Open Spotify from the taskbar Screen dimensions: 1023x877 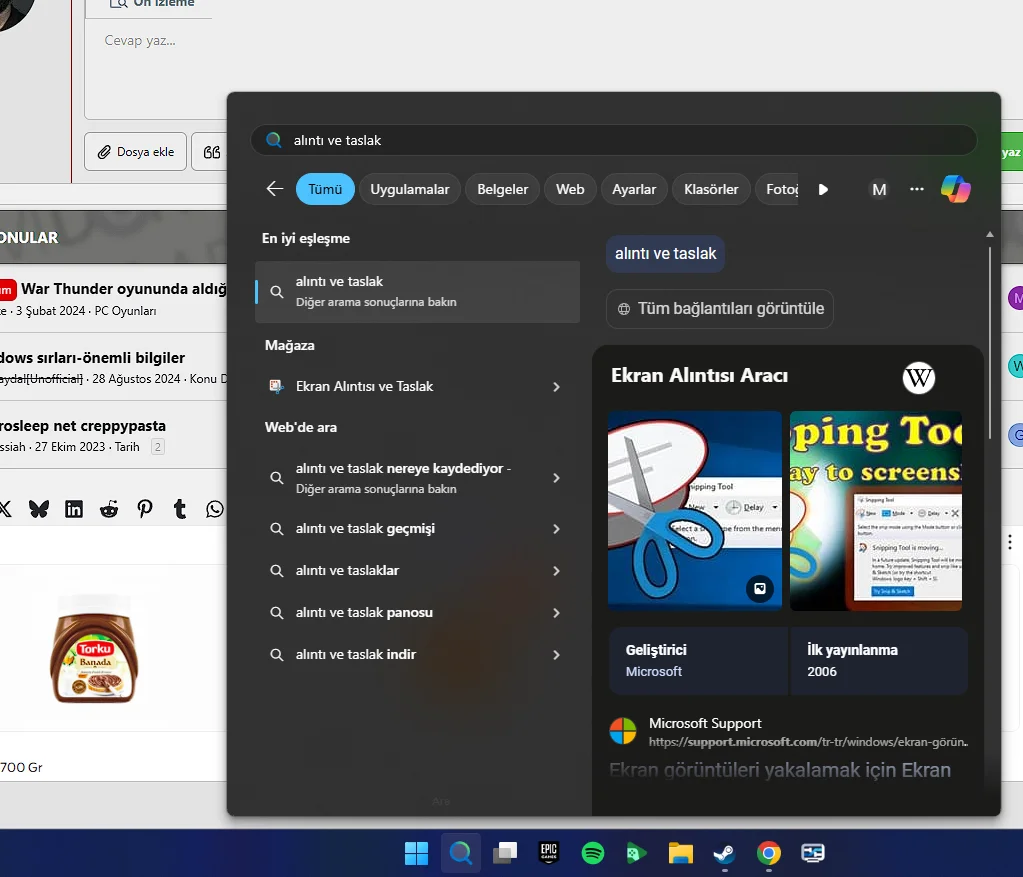(592, 853)
